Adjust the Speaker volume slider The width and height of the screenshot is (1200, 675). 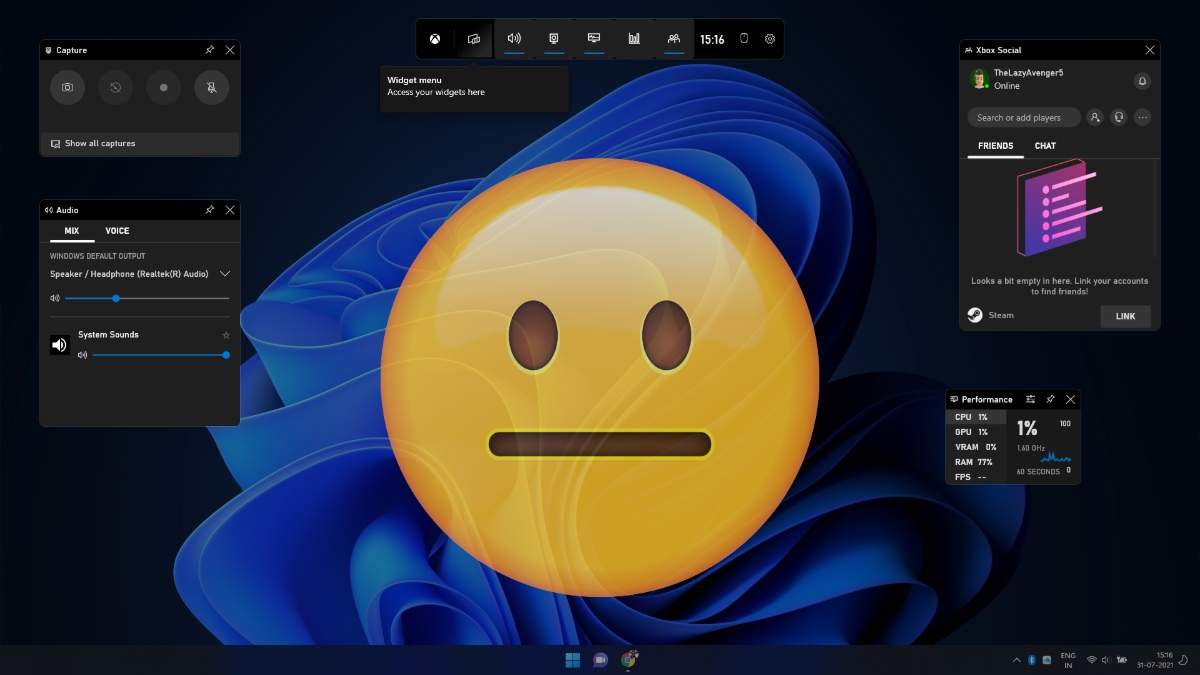pos(116,297)
